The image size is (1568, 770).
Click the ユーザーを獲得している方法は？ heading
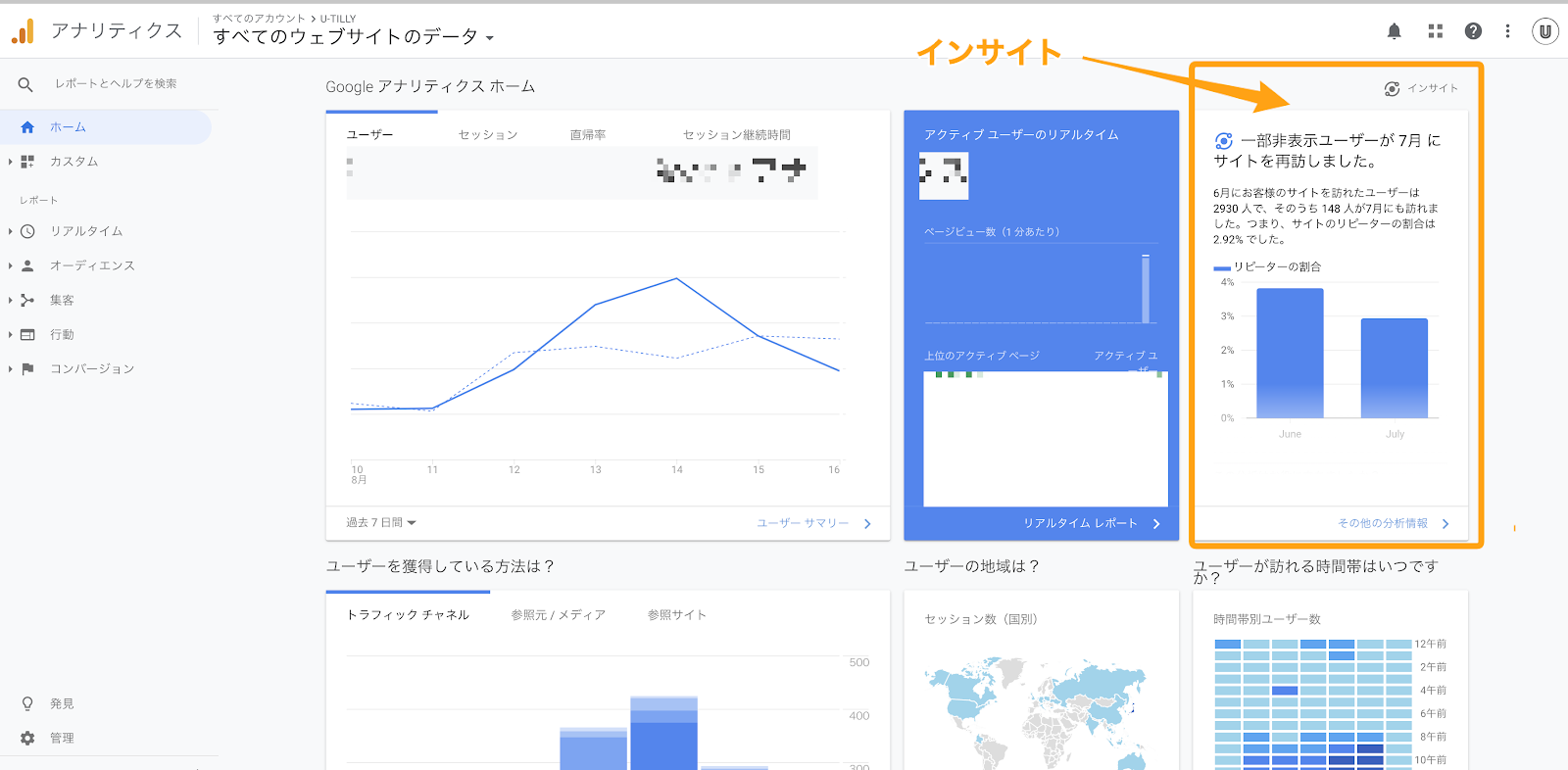[x=440, y=566]
